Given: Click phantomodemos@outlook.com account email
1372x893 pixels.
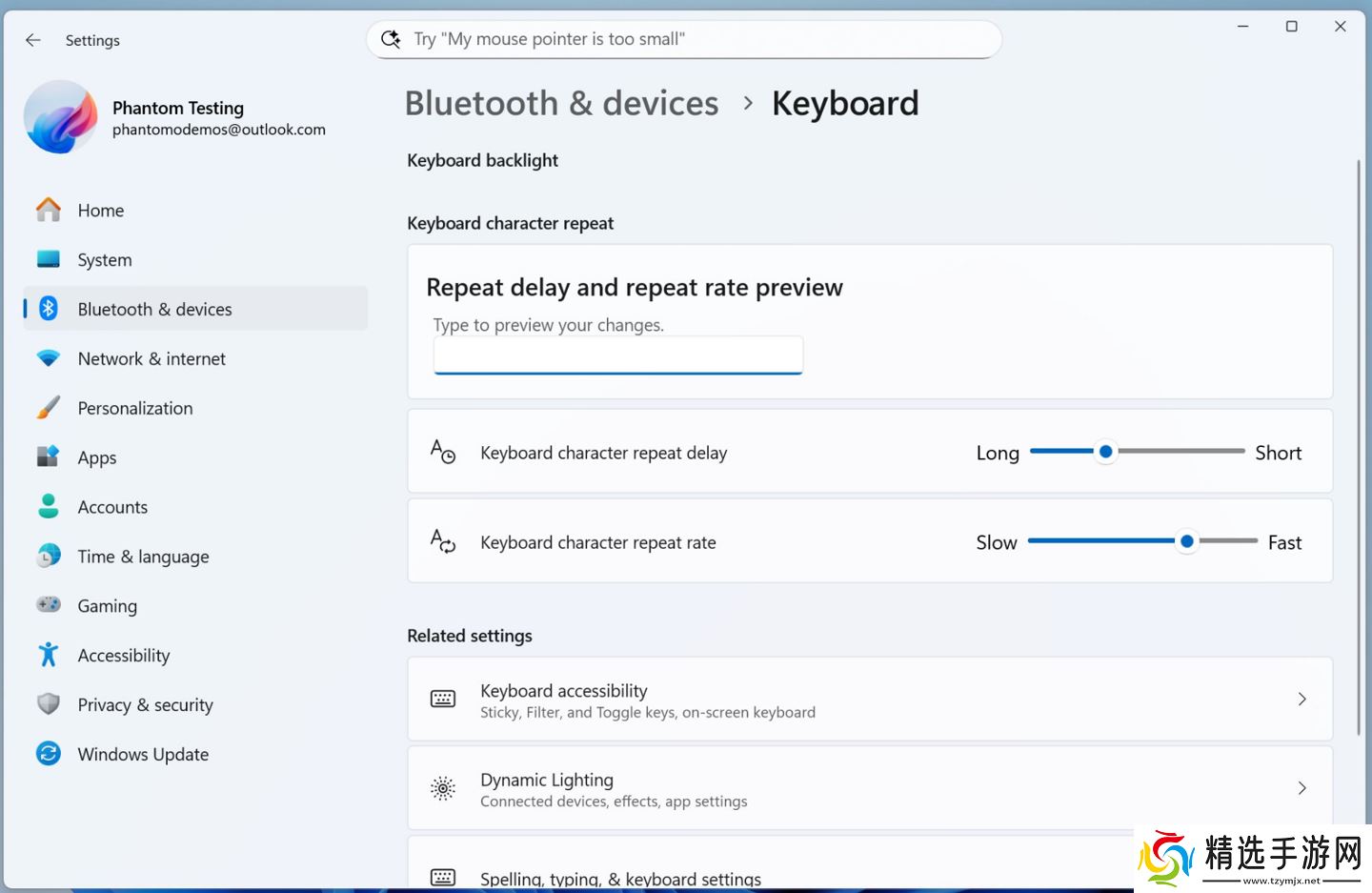Looking at the screenshot, I should coord(218,130).
